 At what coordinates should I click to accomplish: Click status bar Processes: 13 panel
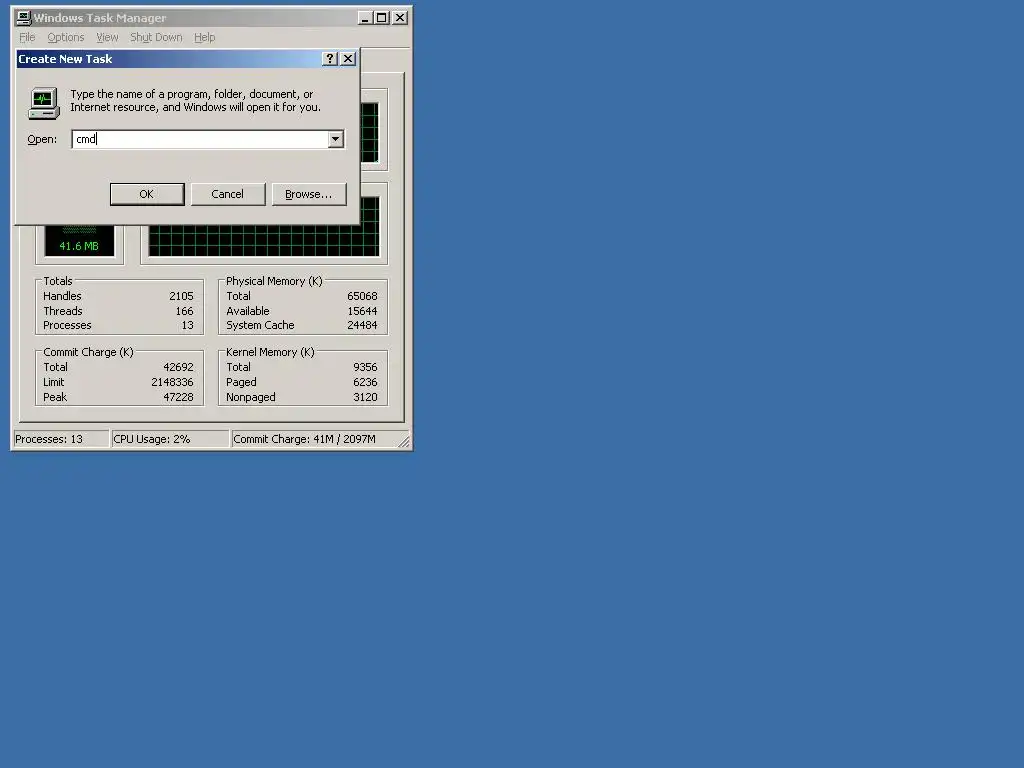[x=61, y=439]
